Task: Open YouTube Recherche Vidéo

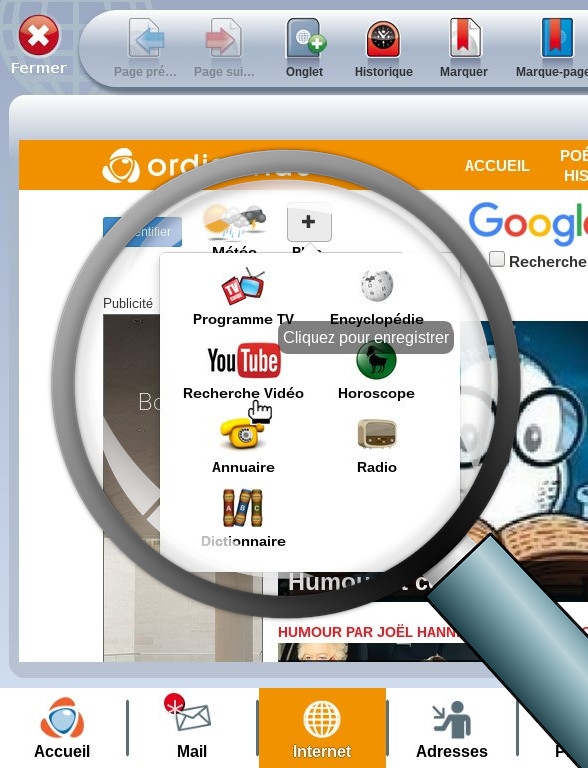Action: [x=244, y=360]
